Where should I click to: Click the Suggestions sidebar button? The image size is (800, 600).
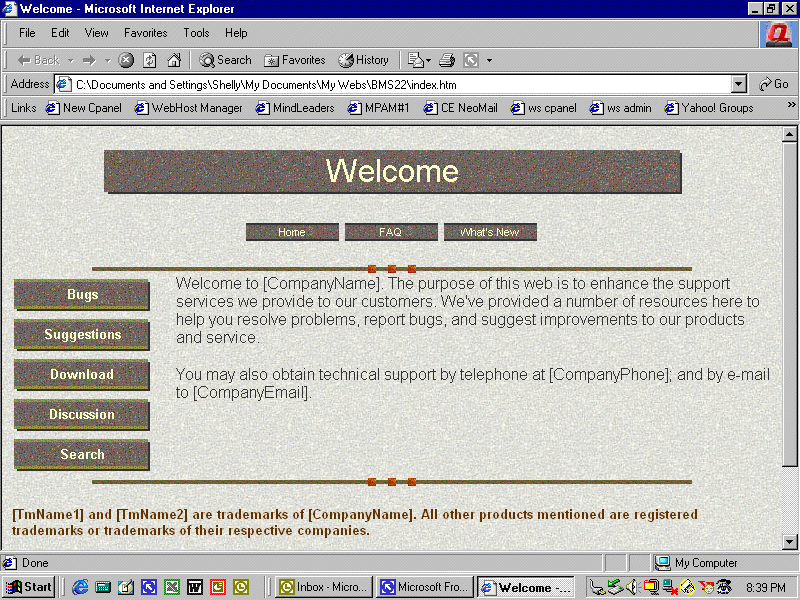(x=82, y=335)
